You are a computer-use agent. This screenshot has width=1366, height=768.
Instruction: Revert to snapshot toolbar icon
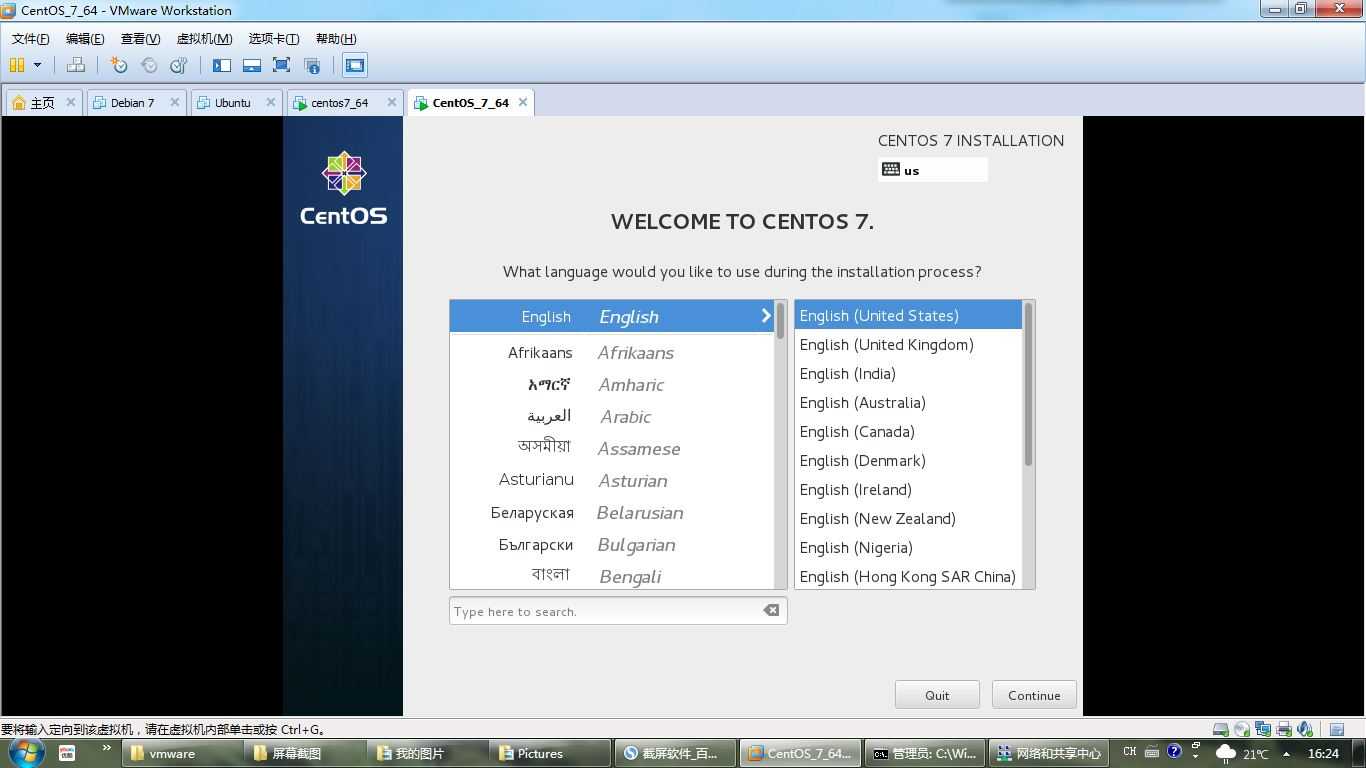(x=149, y=65)
